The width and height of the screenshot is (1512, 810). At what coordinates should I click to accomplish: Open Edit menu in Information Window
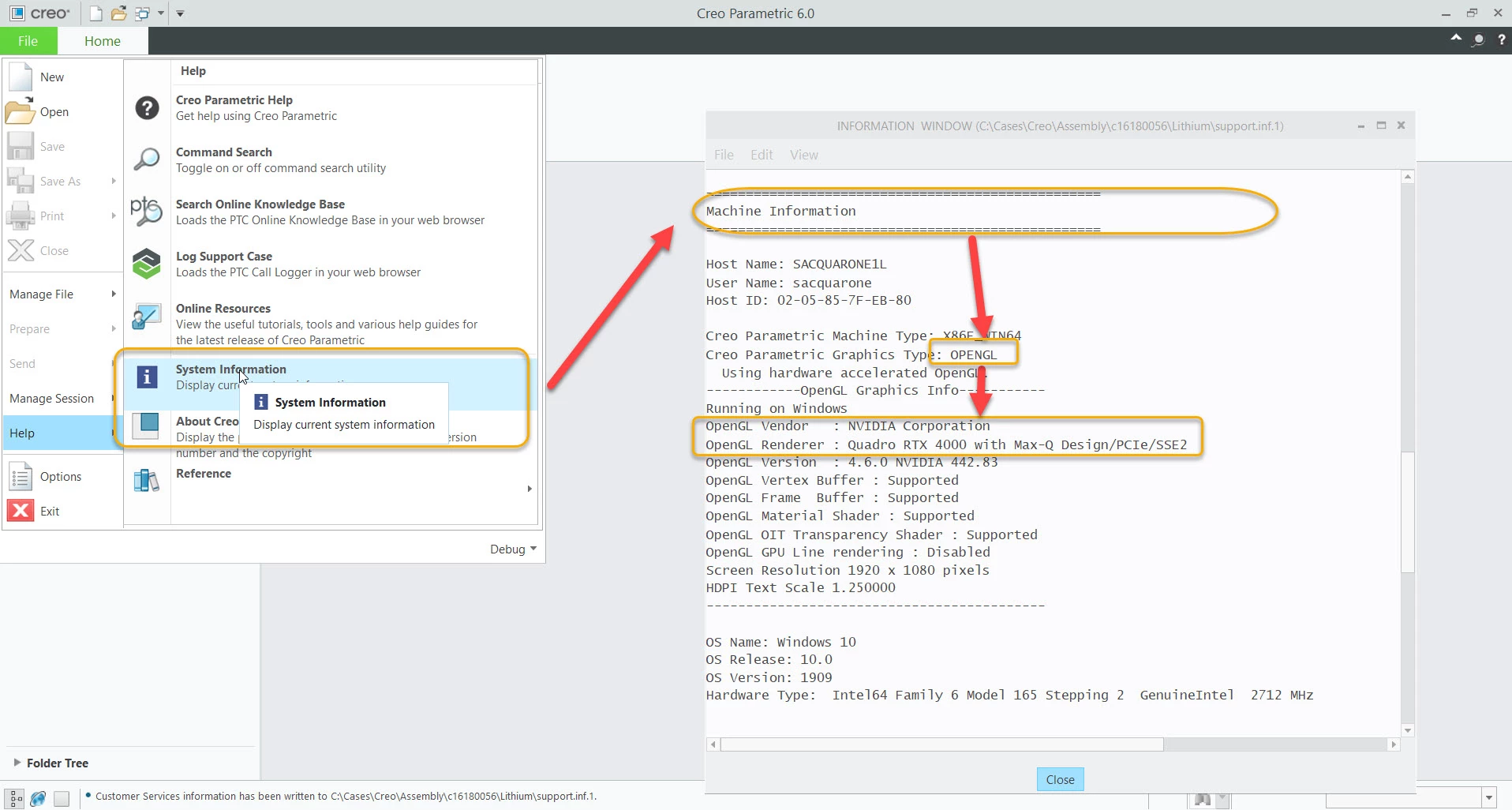pos(762,155)
